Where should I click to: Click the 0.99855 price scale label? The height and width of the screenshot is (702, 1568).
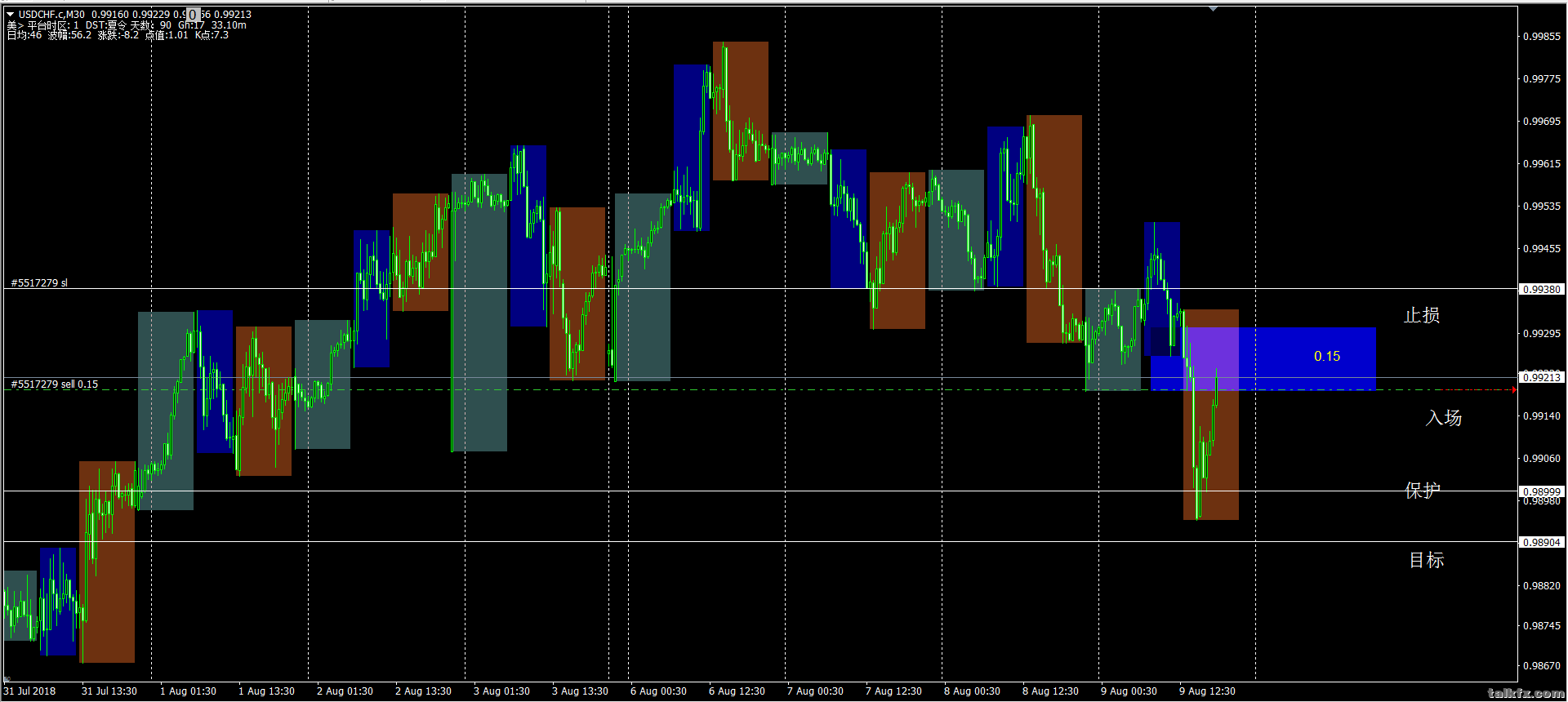coord(1542,37)
